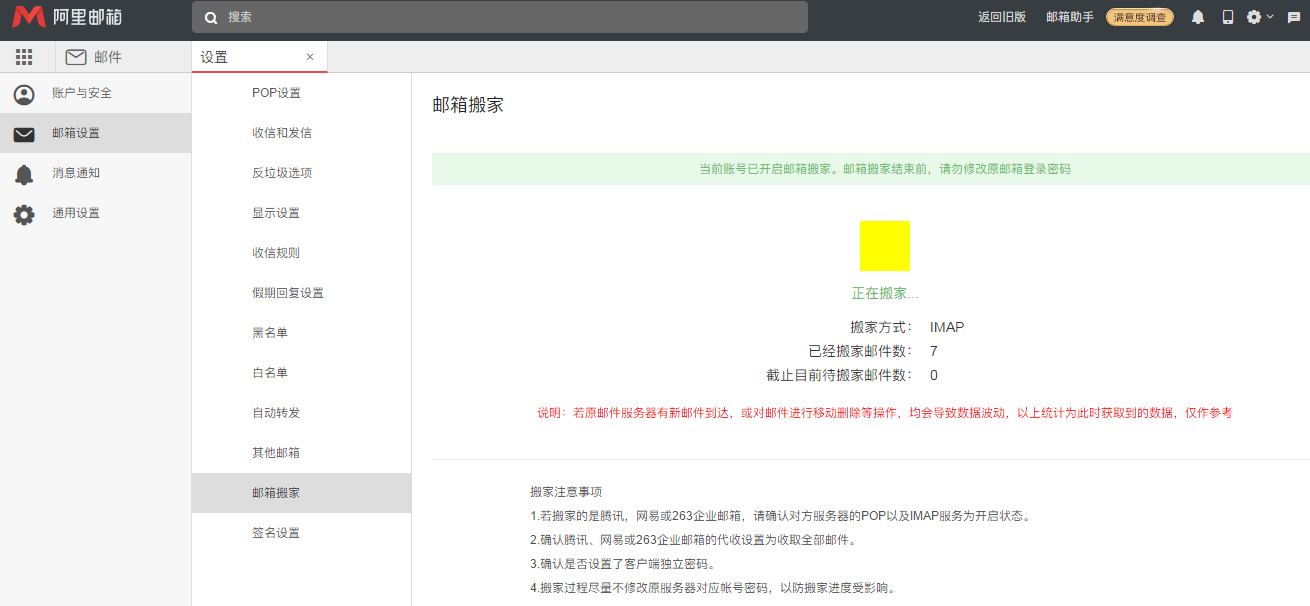This screenshot has height=606, width=1310.
Task: Click the notification bell in top bar
Action: 1198,17
